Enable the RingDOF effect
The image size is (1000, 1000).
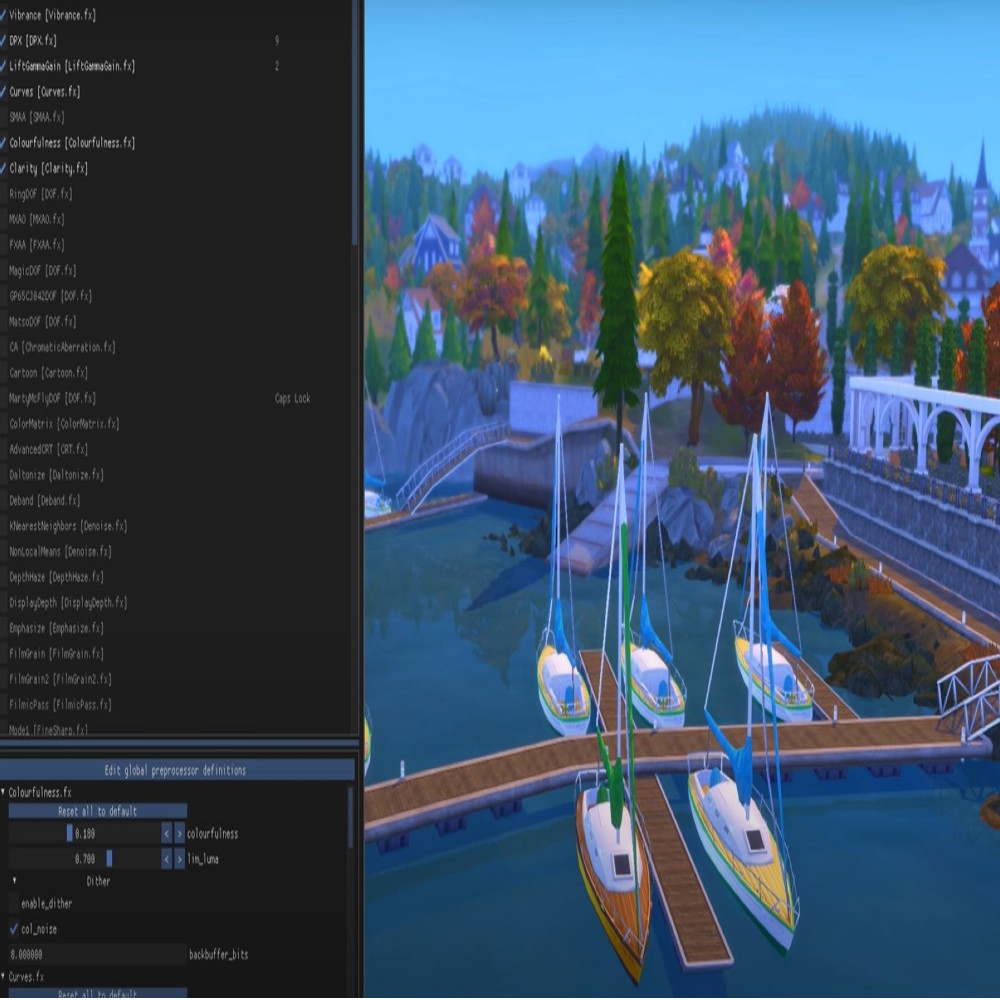coord(3,193)
